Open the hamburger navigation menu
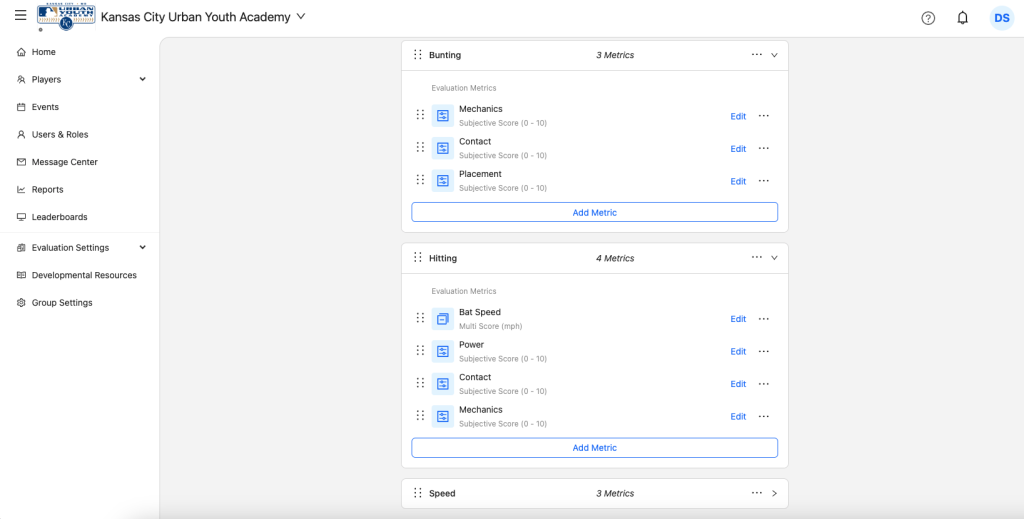 coord(20,16)
